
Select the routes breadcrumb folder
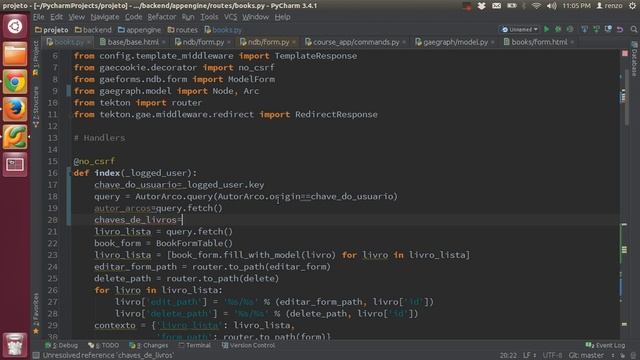(x=182, y=30)
